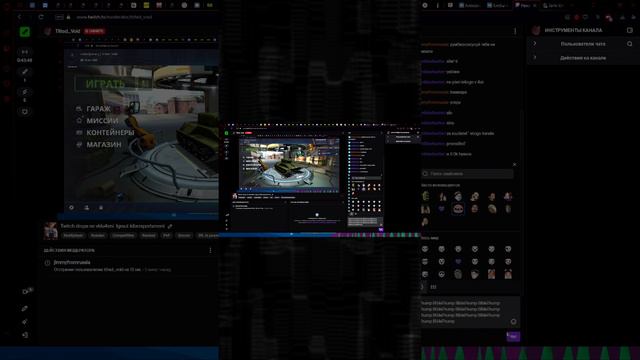Click the pencil icon near the rail bottom

pyautogui.click(x=25, y=308)
